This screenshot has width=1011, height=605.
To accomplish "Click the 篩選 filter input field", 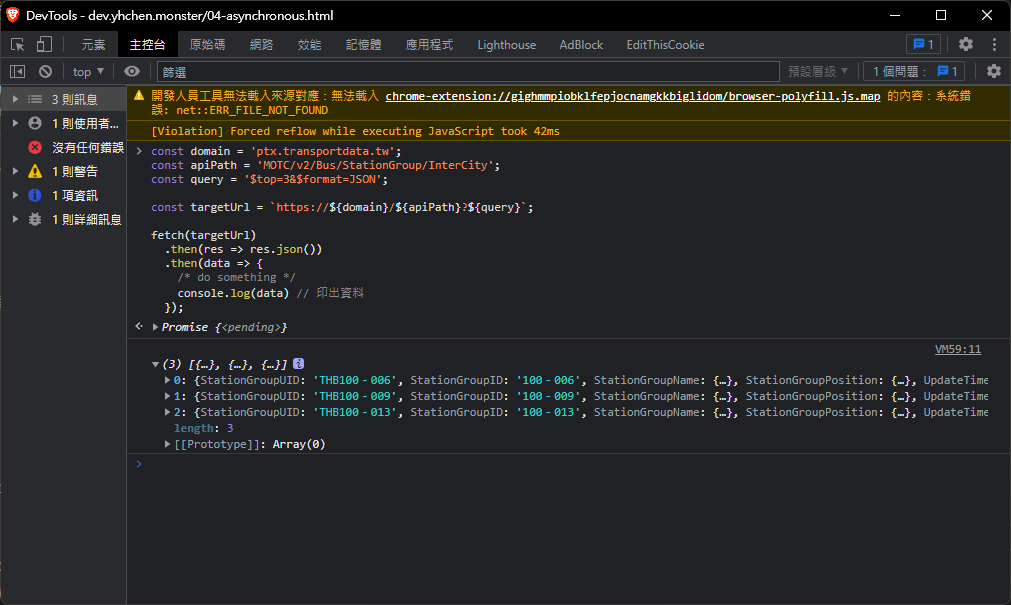I will (x=467, y=71).
